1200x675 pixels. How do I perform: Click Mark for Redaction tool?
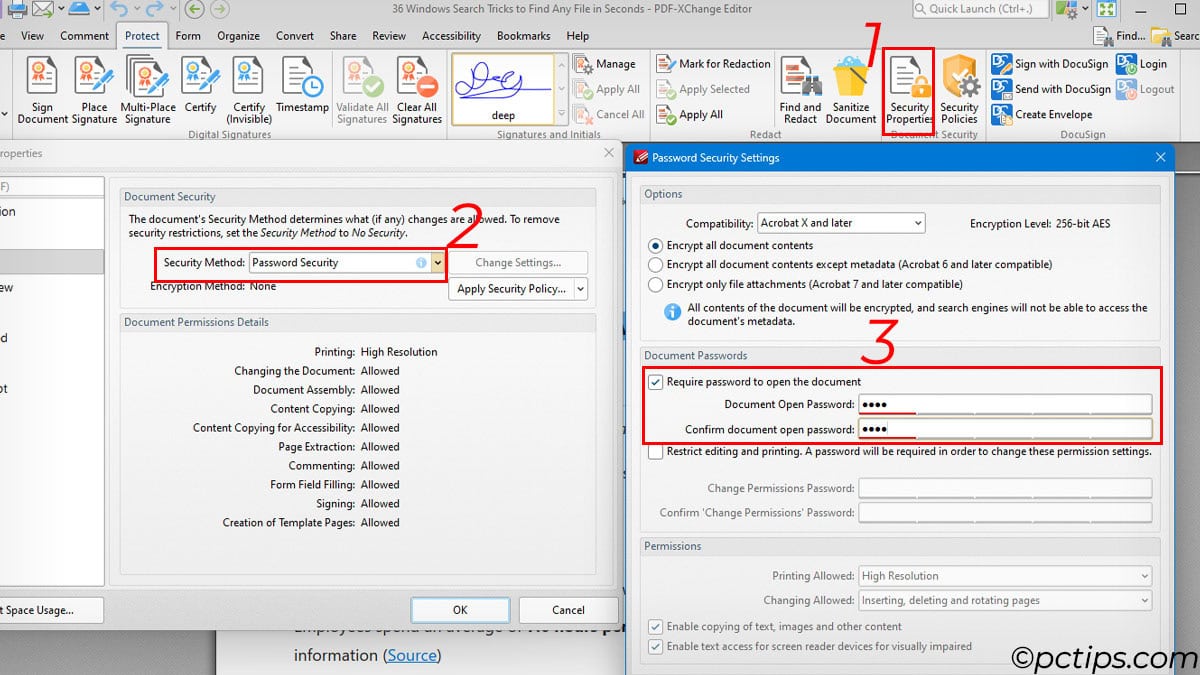[714, 64]
